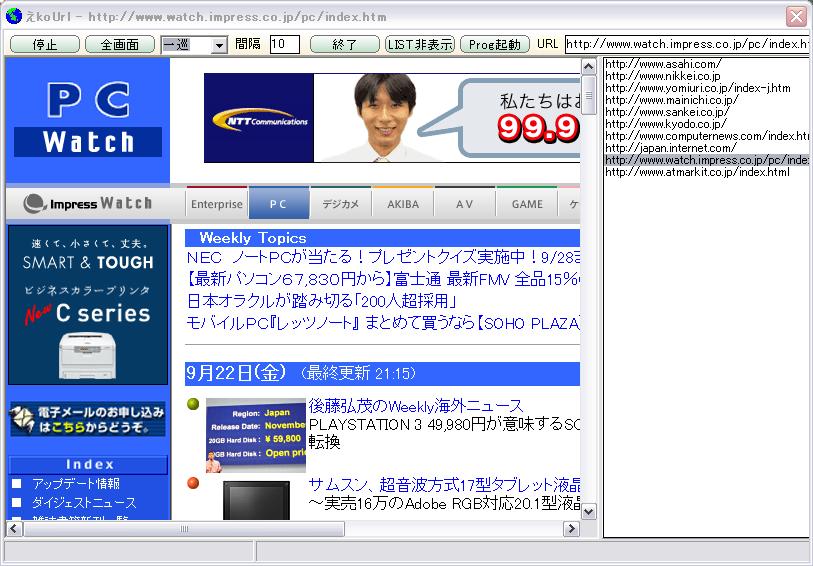The height and width of the screenshot is (566, 813).
Task: Open the 富士通 最新FMV link
Action: coord(383,279)
